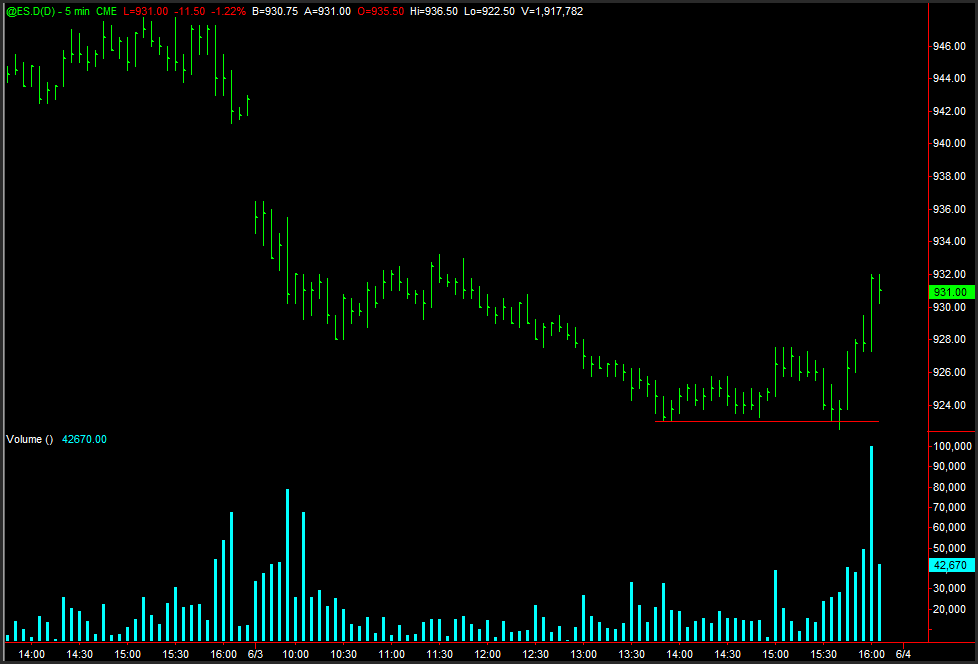
Task: Select the L=931.00 last price value
Action: pyautogui.click(x=145, y=11)
